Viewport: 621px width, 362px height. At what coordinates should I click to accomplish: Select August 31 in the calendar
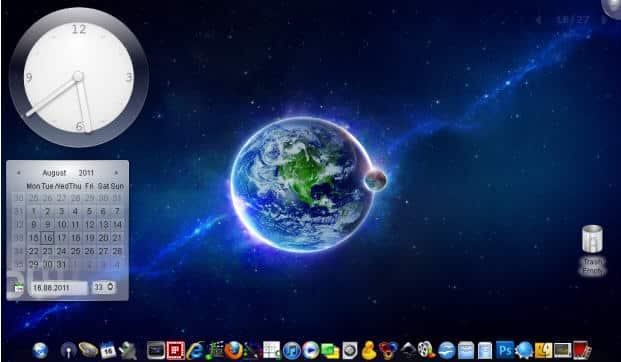pyautogui.click(x=61, y=265)
